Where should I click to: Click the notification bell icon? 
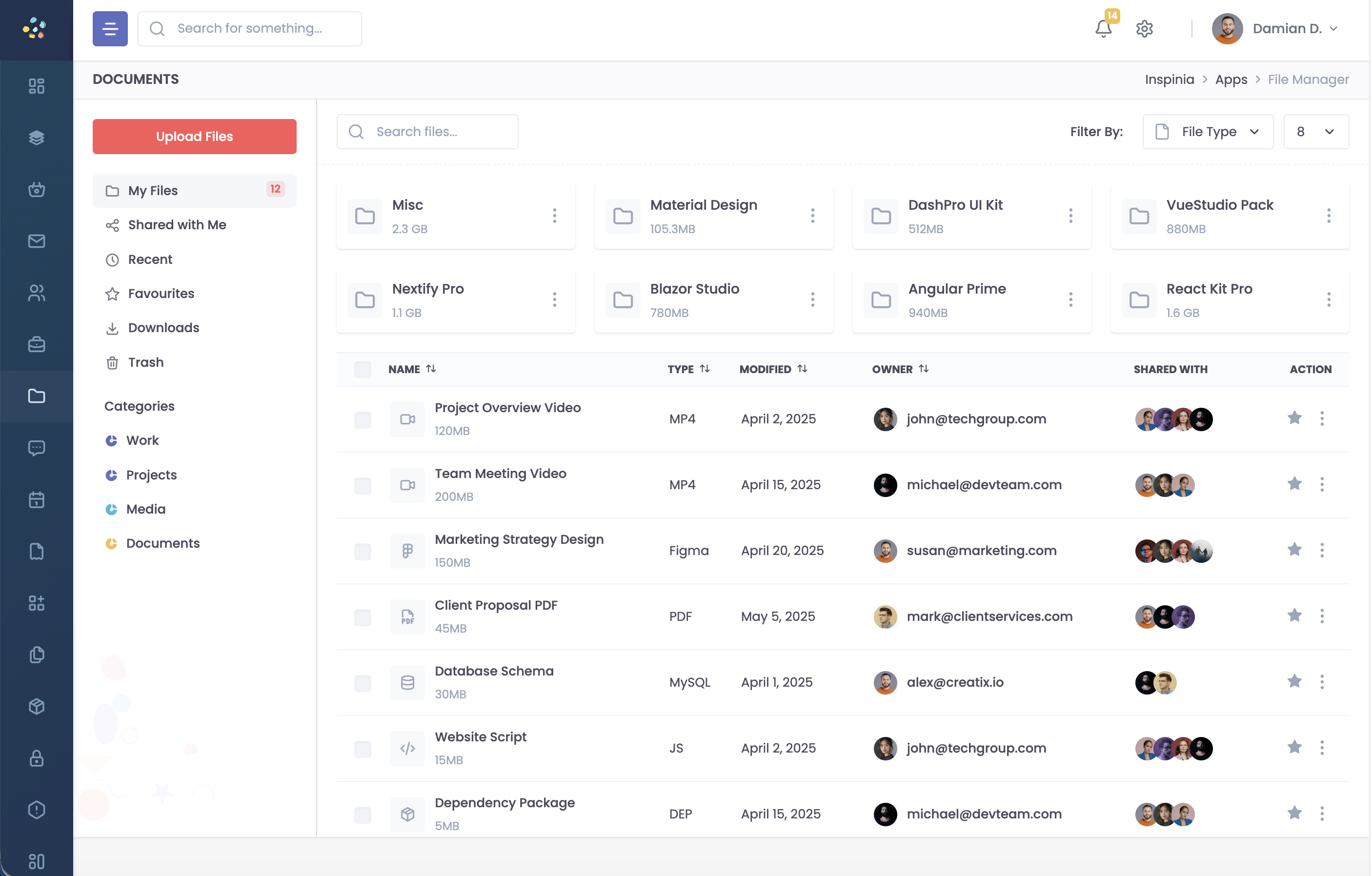pos(1103,28)
